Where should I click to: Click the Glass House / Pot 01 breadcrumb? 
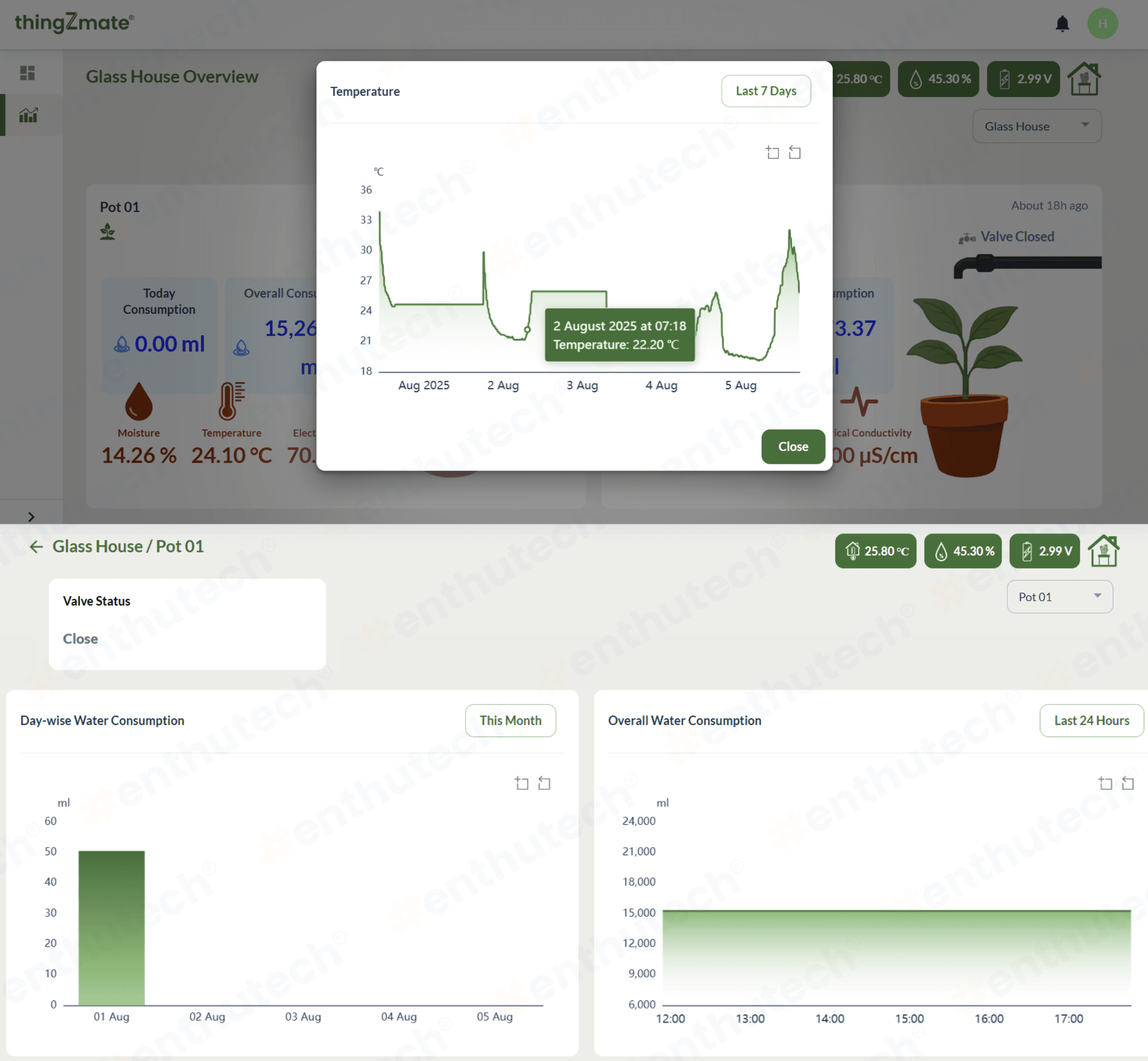[x=128, y=546]
